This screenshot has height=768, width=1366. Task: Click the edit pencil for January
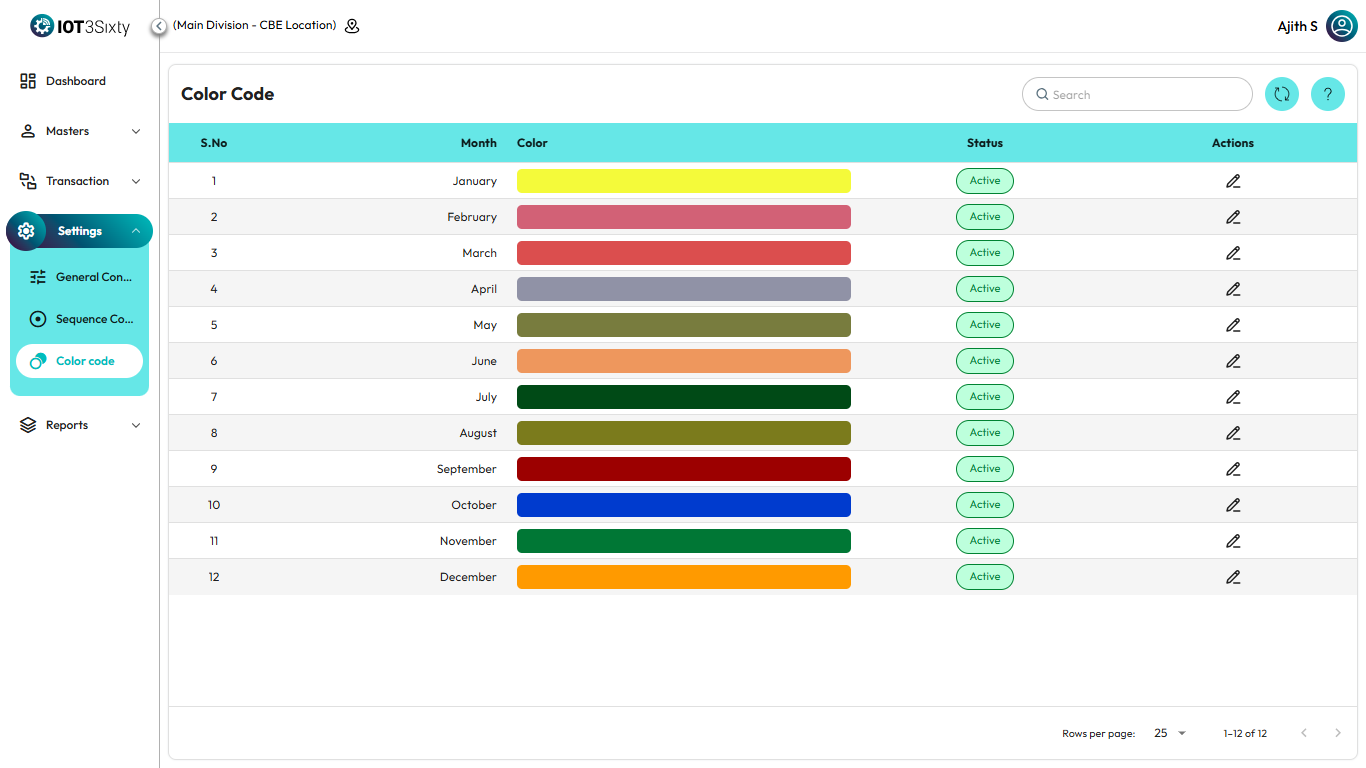pos(1232,181)
